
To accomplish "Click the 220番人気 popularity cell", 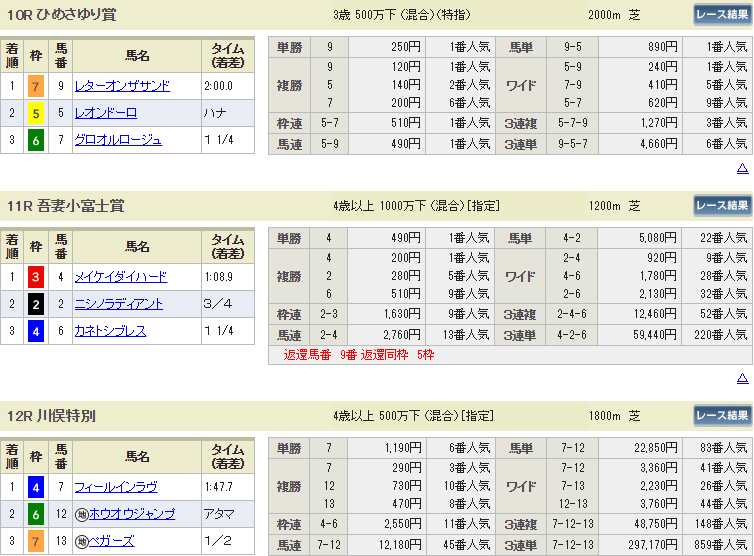I will tap(720, 335).
